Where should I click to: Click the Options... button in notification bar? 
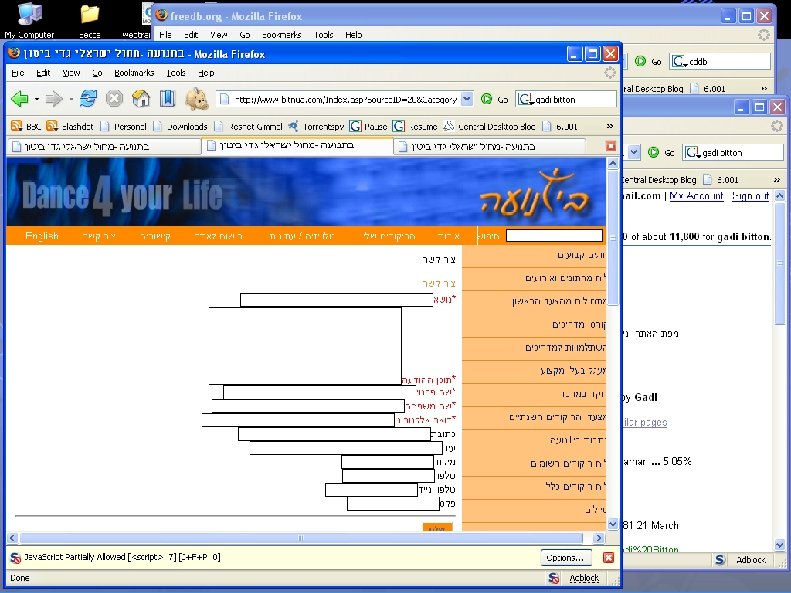click(x=565, y=558)
